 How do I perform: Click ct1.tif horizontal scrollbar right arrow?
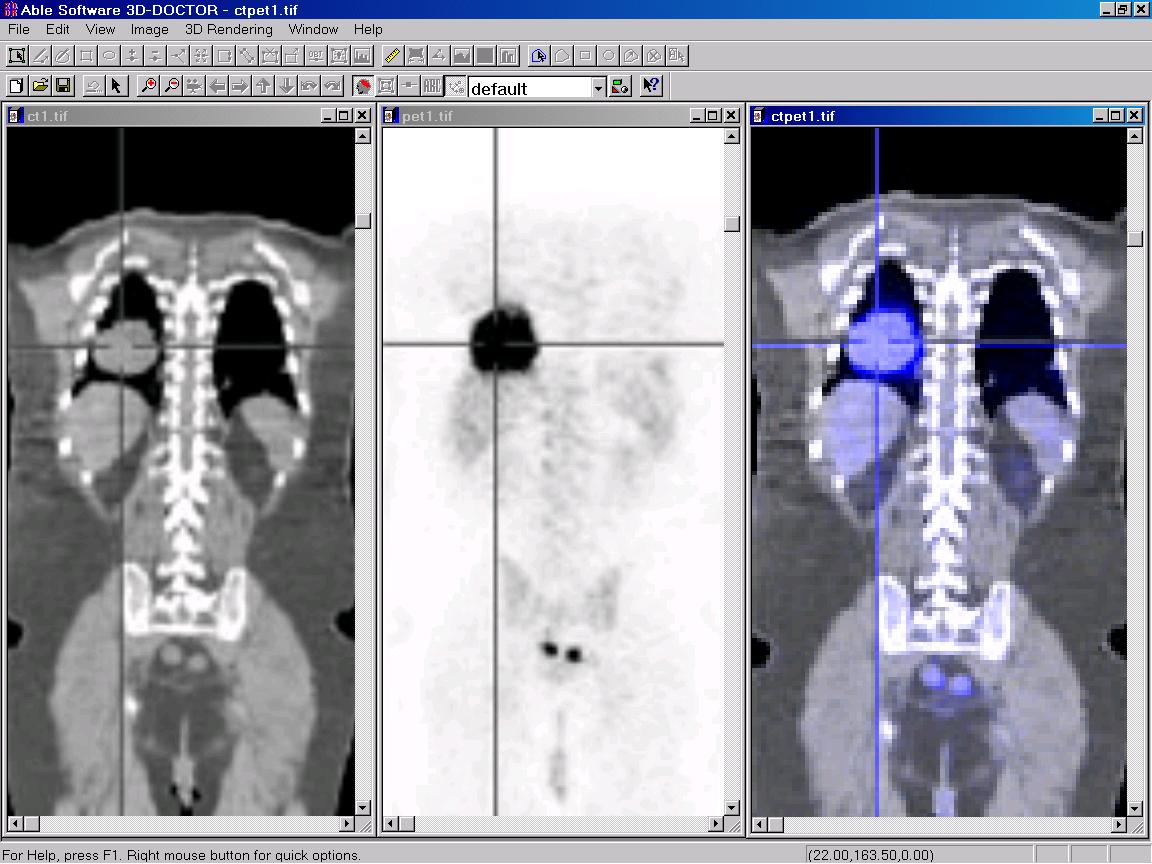tap(347, 824)
